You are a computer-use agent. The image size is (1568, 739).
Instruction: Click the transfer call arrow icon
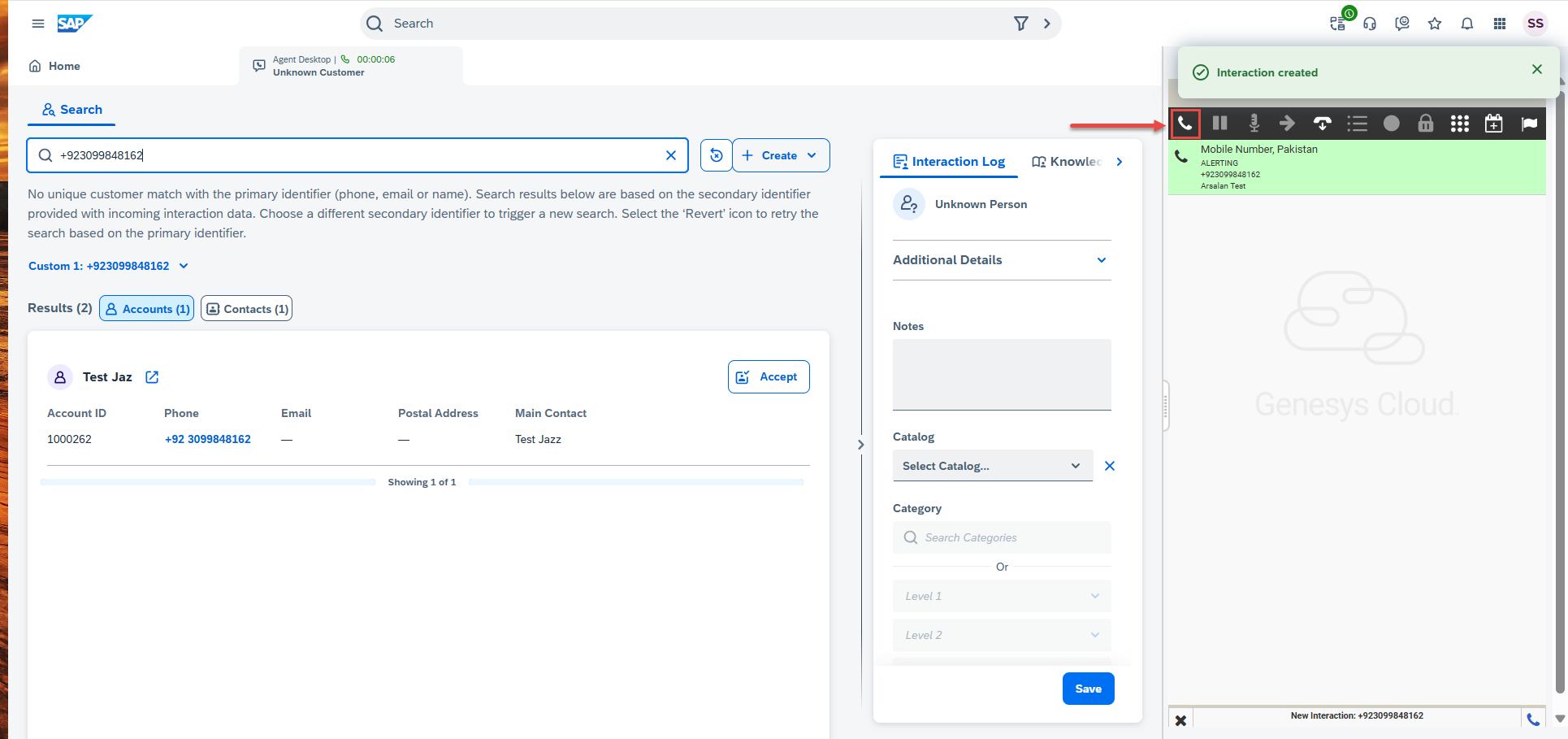click(x=1287, y=124)
